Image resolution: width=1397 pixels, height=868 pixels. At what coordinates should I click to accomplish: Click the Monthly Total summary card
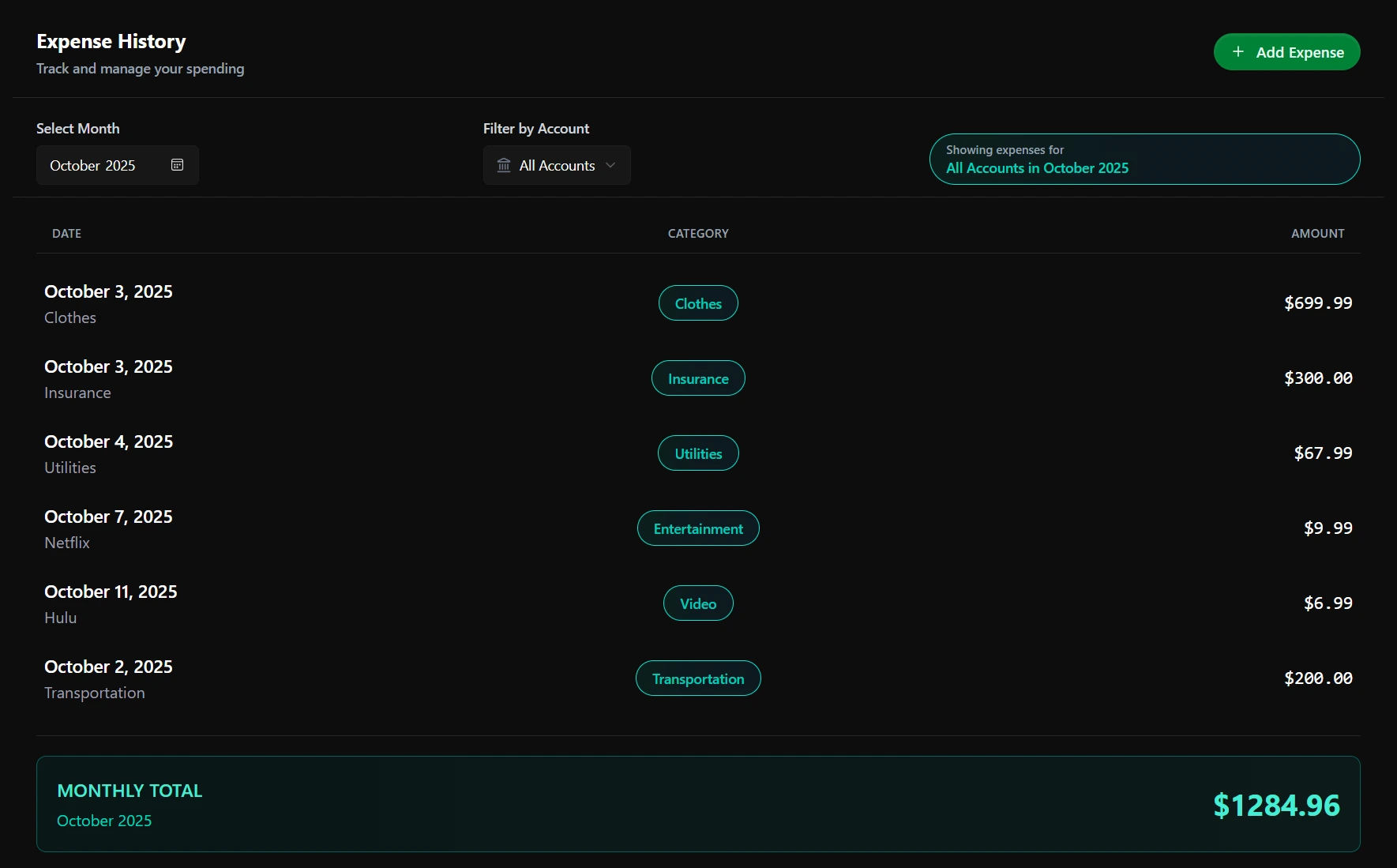tap(698, 803)
